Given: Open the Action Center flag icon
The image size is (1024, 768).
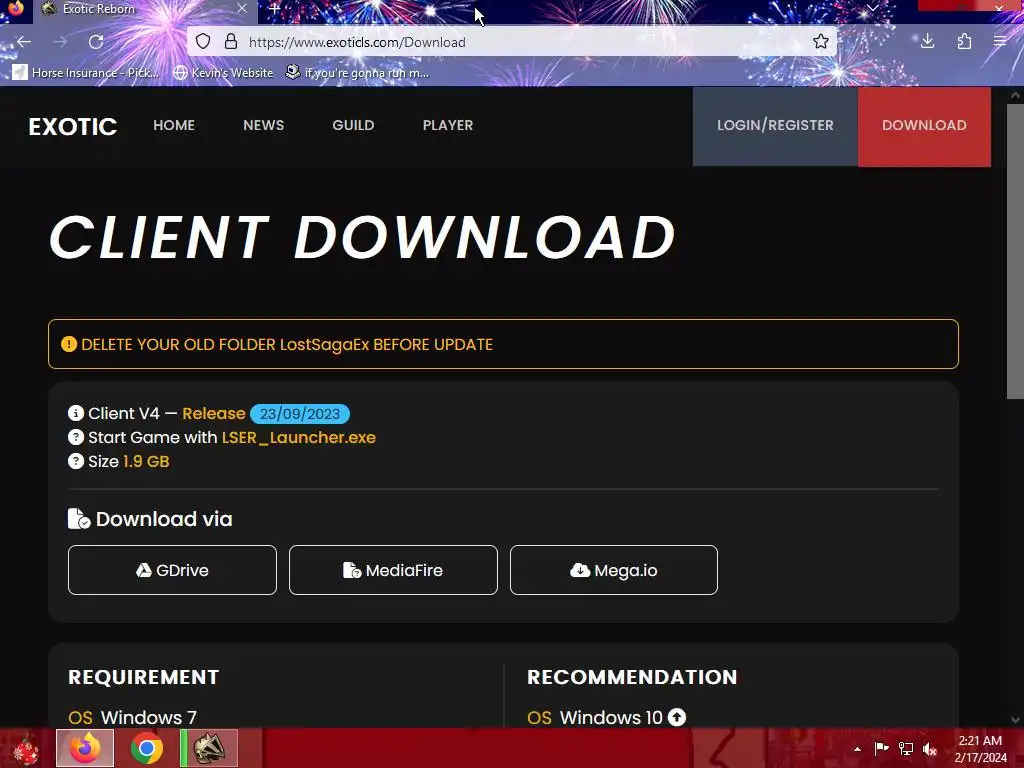Looking at the screenshot, I should [x=881, y=748].
